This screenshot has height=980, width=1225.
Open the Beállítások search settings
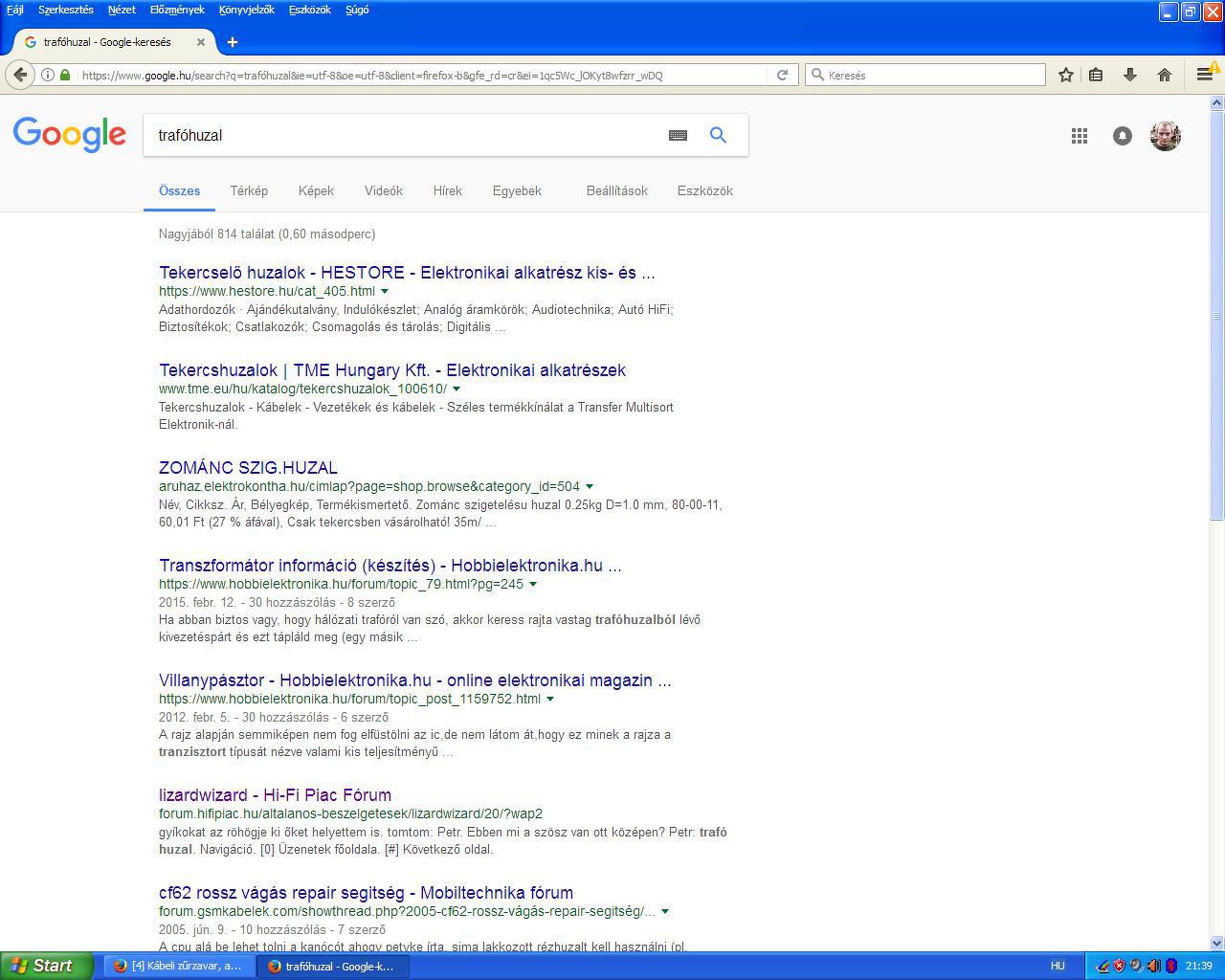click(x=617, y=190)
